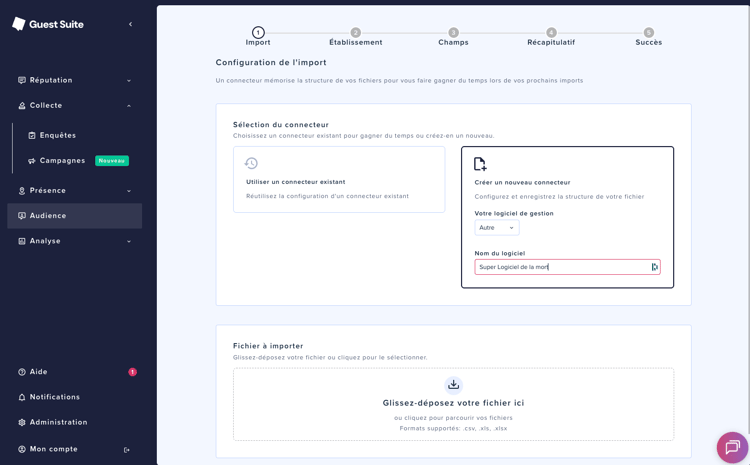The height and width of the screenshot is (465, 750).
Task: Click the Nom du logiciel text field
Action: (562, 267)
